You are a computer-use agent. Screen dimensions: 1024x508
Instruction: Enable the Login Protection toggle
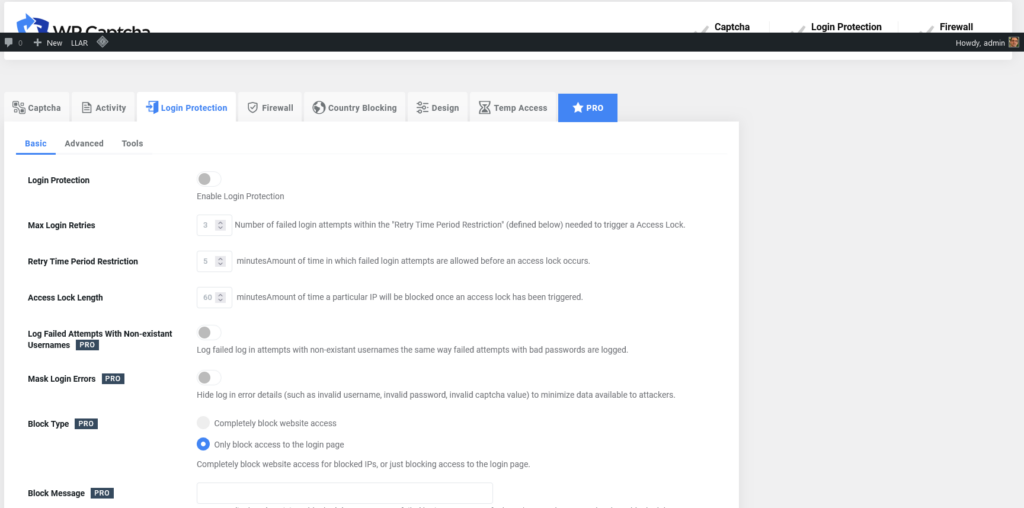pyautogui.click(x=208, y=179)
